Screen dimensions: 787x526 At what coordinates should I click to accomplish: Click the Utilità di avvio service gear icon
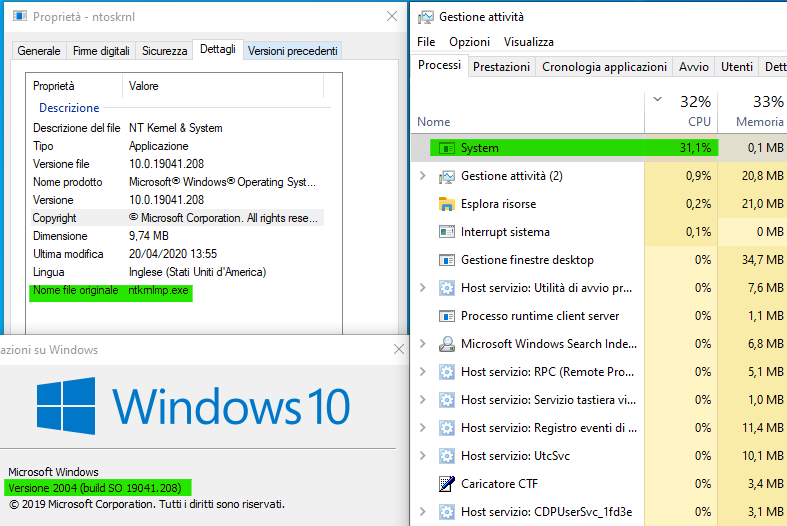[x=447, y=288]
